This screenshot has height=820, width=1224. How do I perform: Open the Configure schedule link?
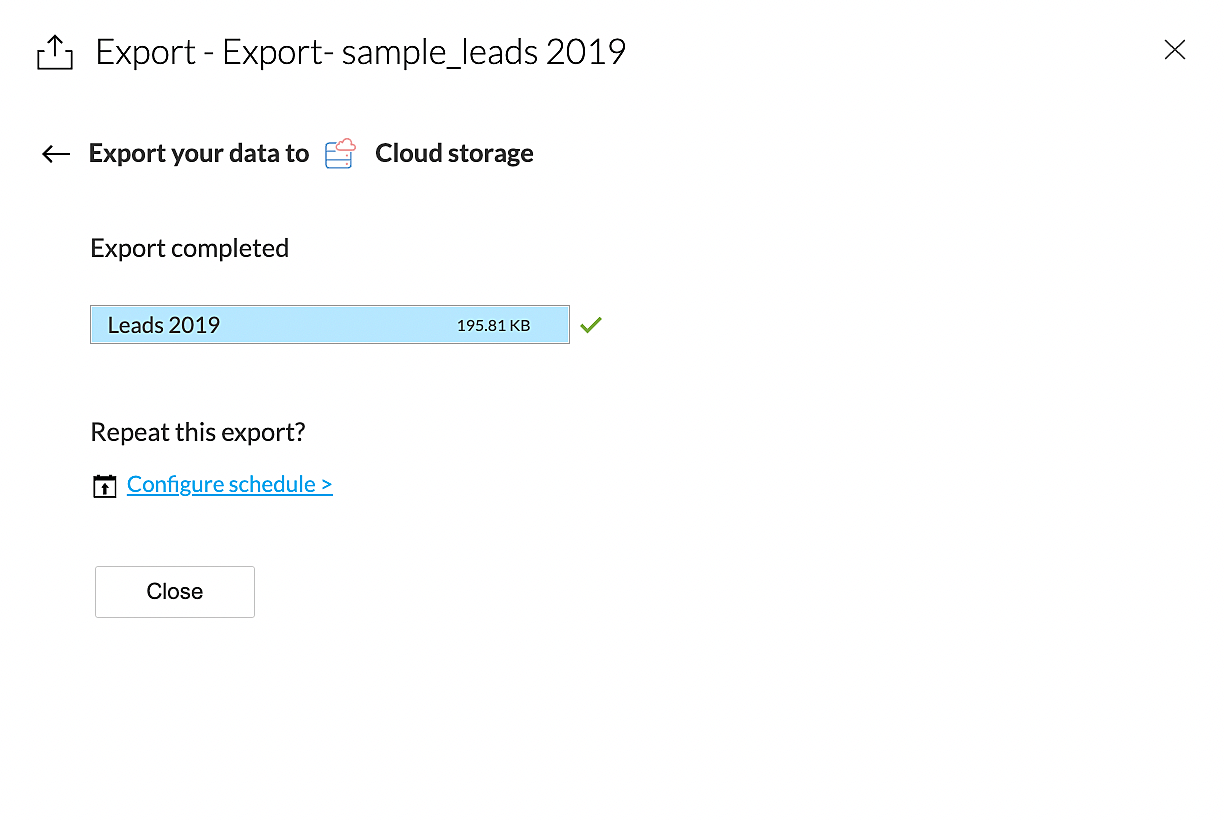click(x=221, y=485)
